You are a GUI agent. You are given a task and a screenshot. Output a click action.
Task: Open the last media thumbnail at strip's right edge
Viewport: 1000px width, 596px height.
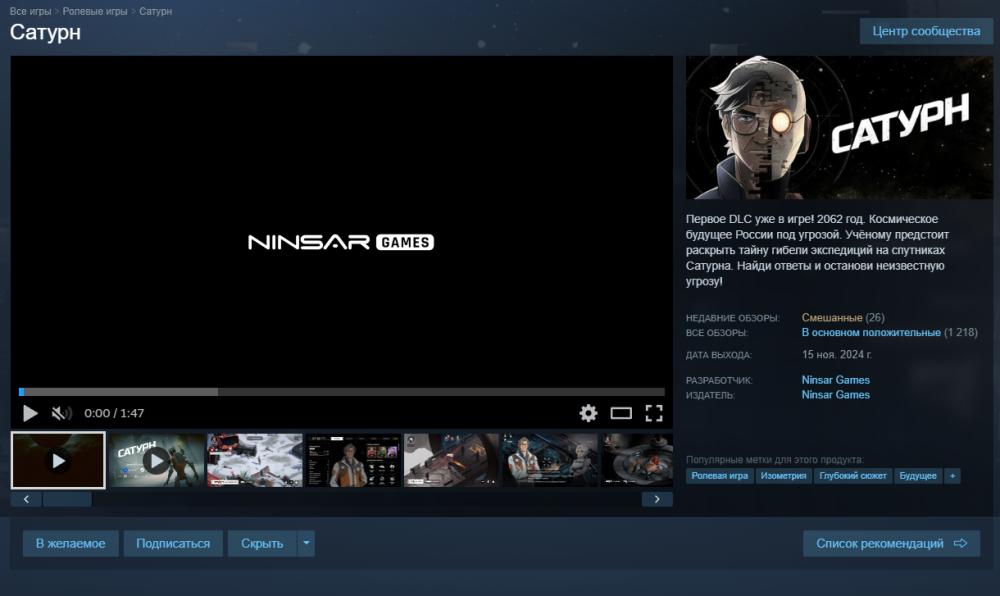point(637,460)
